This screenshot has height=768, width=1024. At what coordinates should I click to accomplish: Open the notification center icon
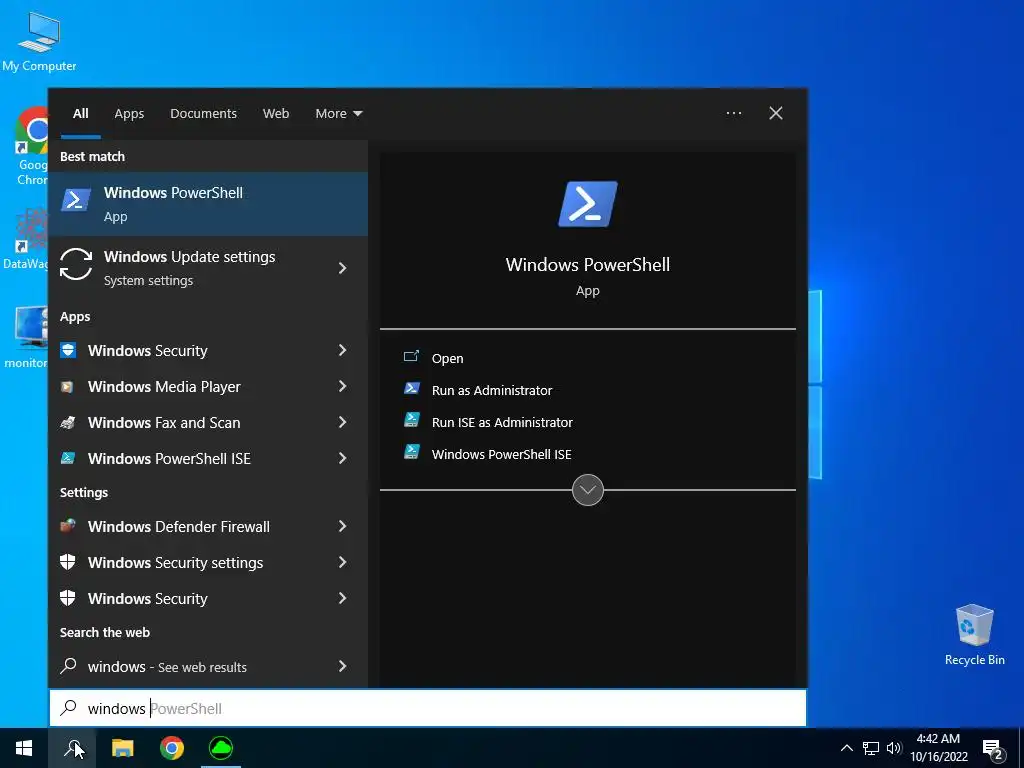[x=993, y=749]
